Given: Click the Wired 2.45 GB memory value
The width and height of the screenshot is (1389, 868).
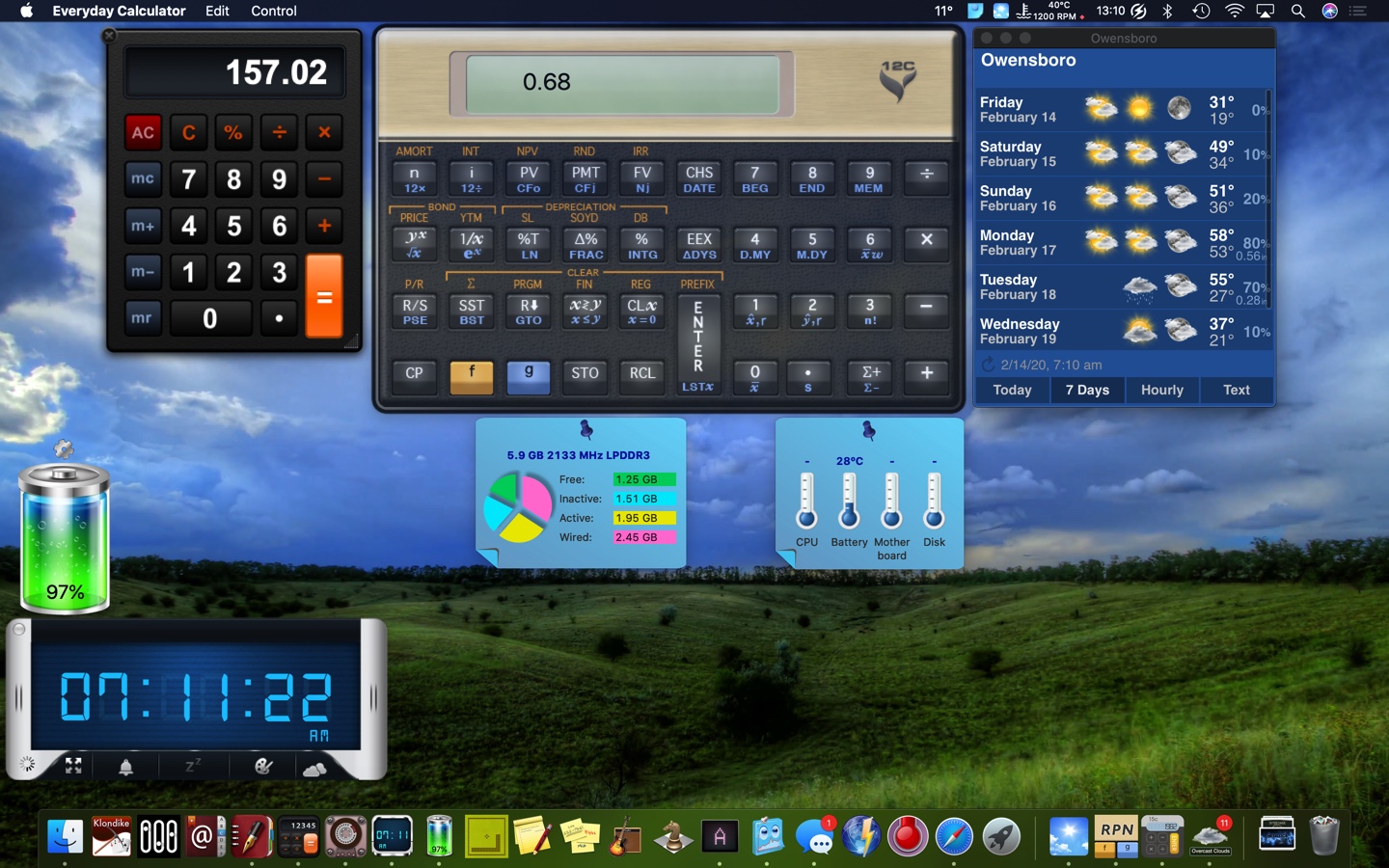Looking at the screenshot, I should coord(644,537).
